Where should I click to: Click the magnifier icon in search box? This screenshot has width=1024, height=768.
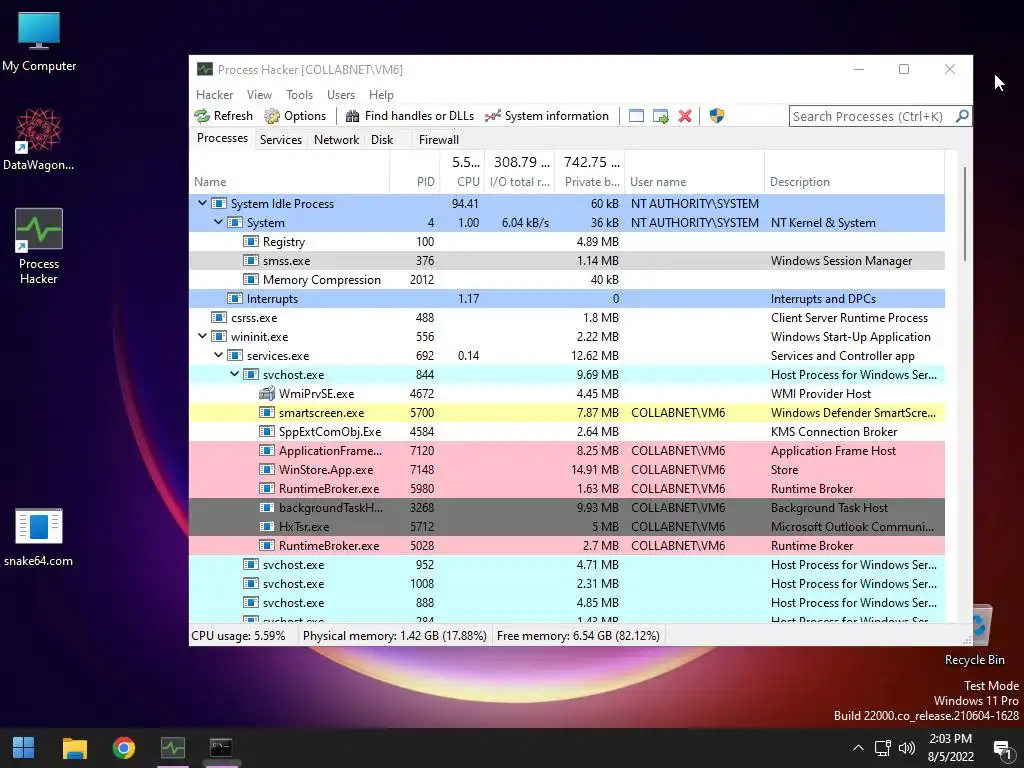[x=962, y=116]
